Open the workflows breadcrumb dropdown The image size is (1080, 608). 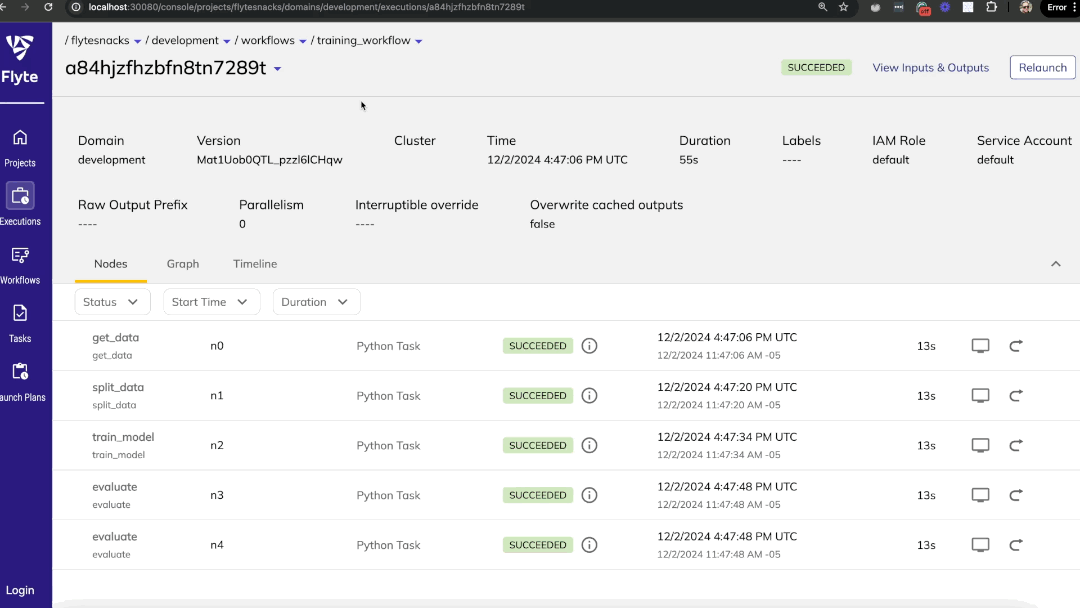coord(302,41)
